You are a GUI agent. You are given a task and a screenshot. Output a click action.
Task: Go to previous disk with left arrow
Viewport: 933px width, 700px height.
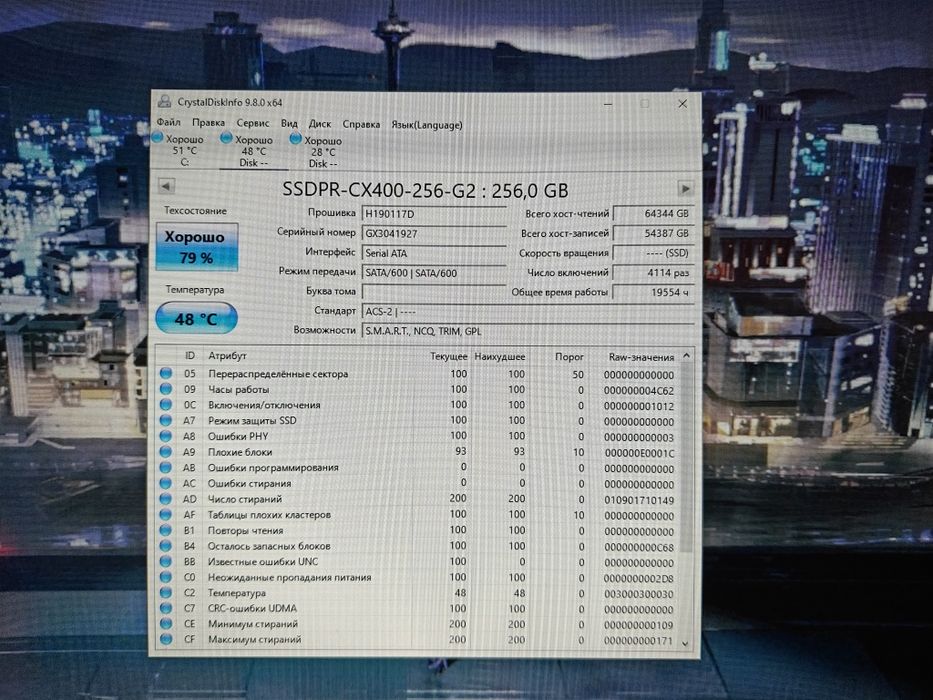[167, 186]
